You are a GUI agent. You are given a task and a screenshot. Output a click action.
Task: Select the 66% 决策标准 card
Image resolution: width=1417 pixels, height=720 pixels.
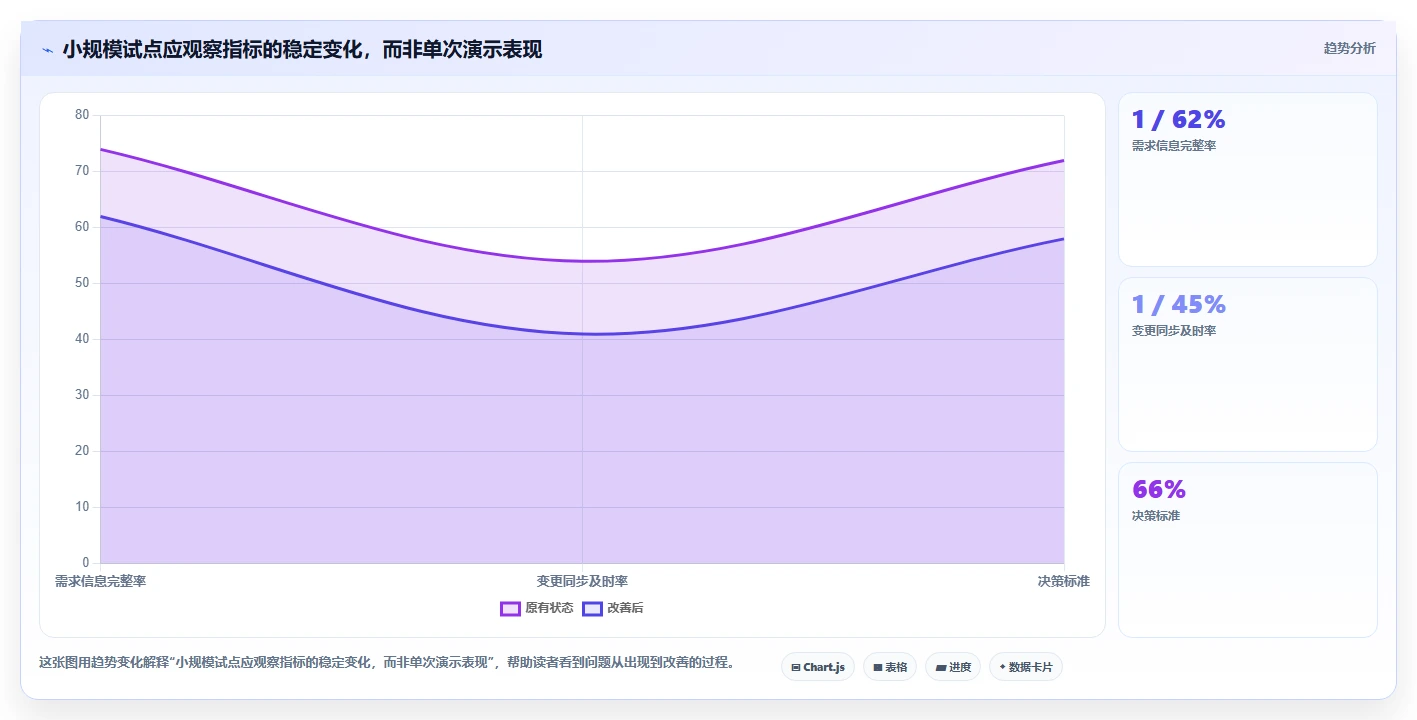pos(1247,550)
